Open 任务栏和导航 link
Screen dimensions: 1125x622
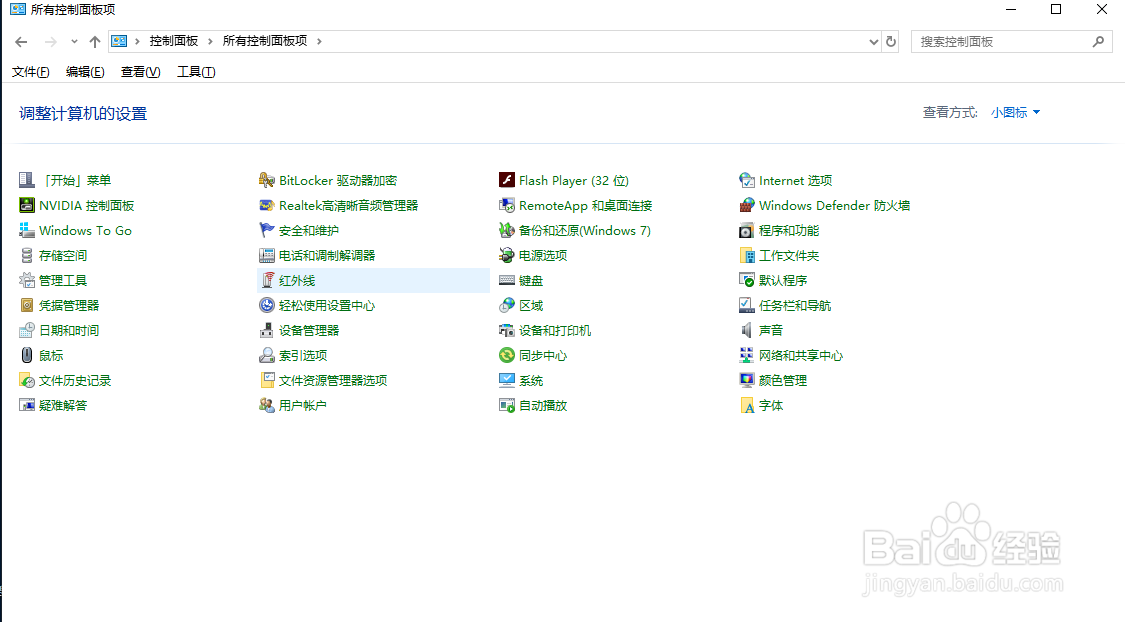[795, 306]
